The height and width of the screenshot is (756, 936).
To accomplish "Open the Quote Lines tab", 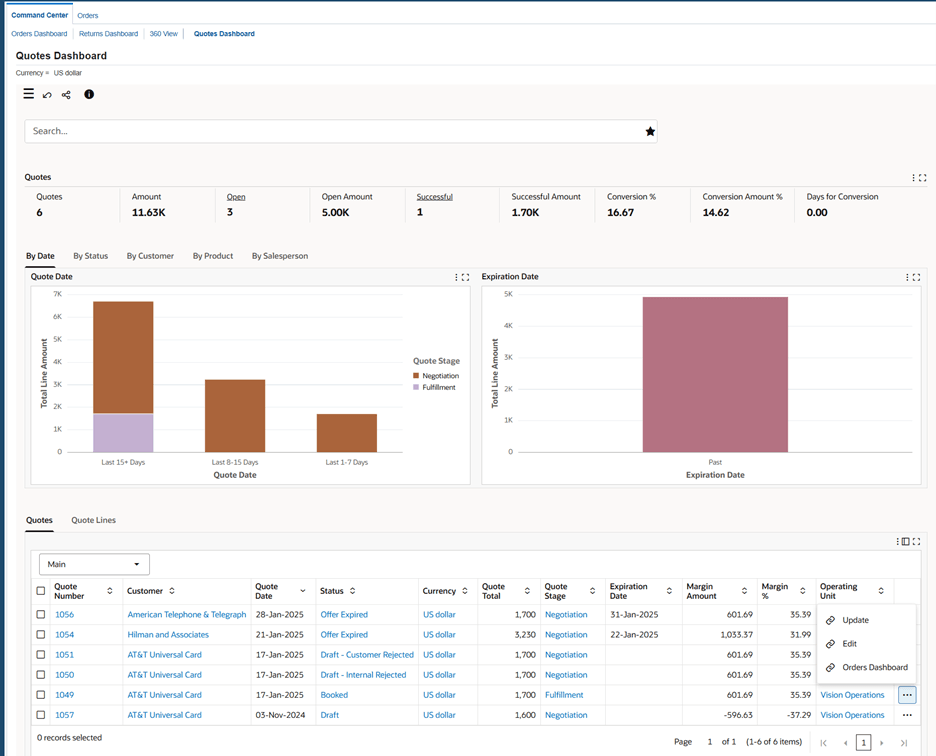I will (x=94, y=520).
